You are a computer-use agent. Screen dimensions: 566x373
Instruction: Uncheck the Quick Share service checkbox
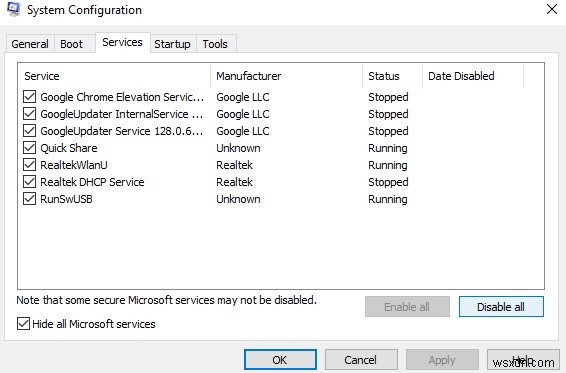[x=30, y=148]
